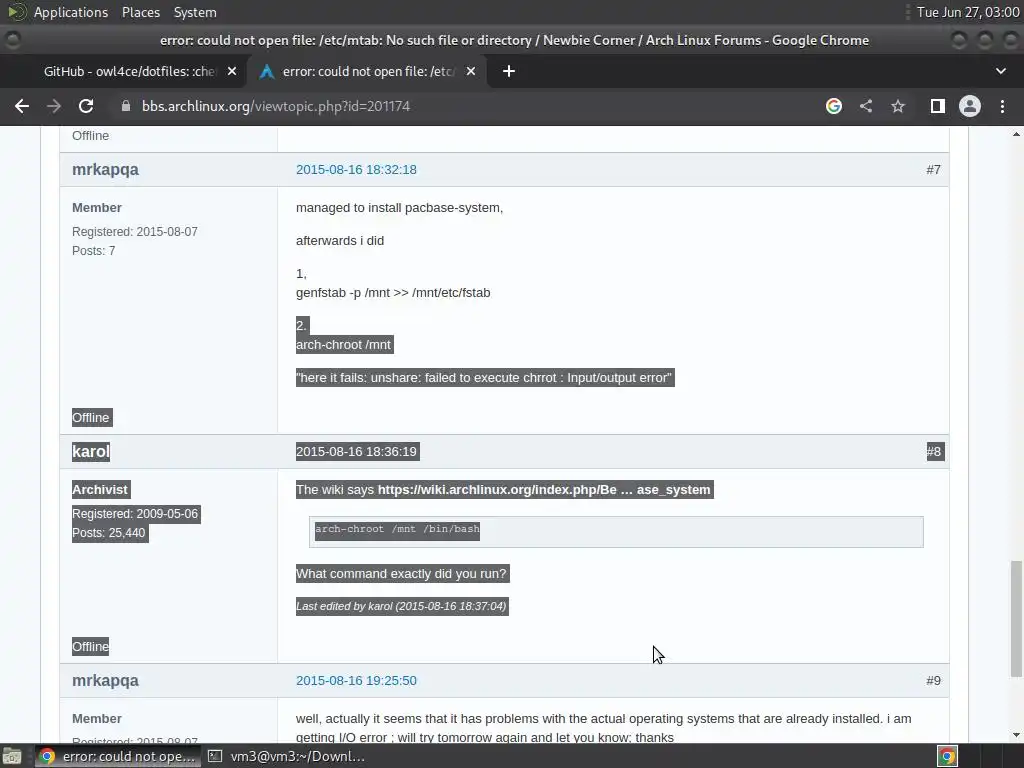Image resolution: width=1024 pixels, height=768 pixels.
Task: Close the GitHub dotfiles tab
Action: [x=232, y=71]
